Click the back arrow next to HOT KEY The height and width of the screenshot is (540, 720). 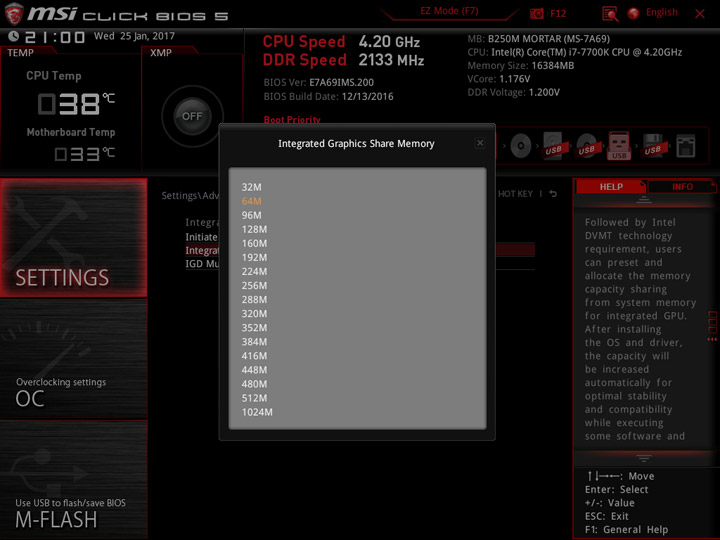click(553, 194)
